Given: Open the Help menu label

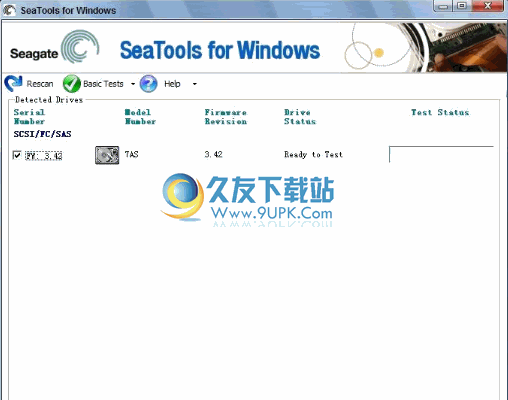Looking at the screenshot, I should click(172, 84).
